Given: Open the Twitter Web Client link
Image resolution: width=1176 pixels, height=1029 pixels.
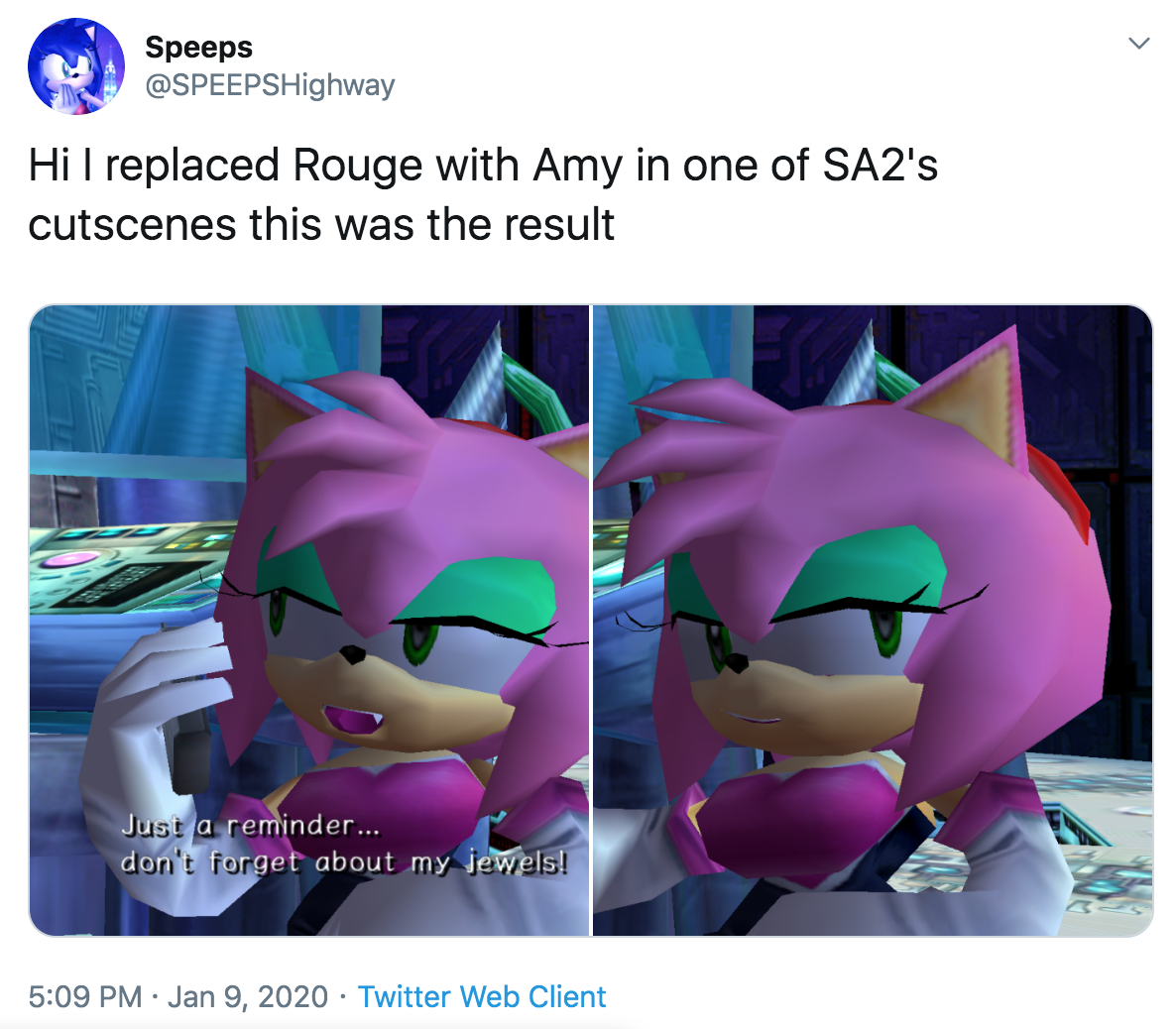Looking at the screenshot, I should (482, 996).
